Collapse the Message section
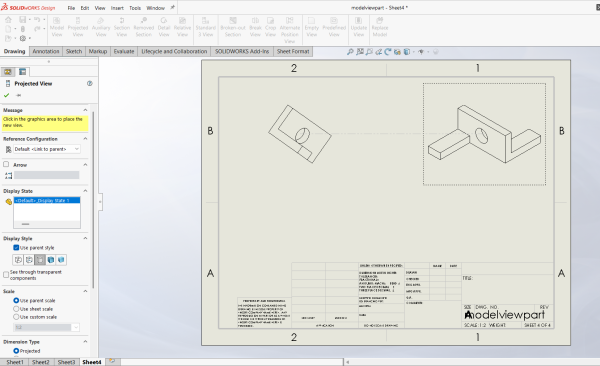The height and width of the screenshot is (366, 600). tap(85, 110)
